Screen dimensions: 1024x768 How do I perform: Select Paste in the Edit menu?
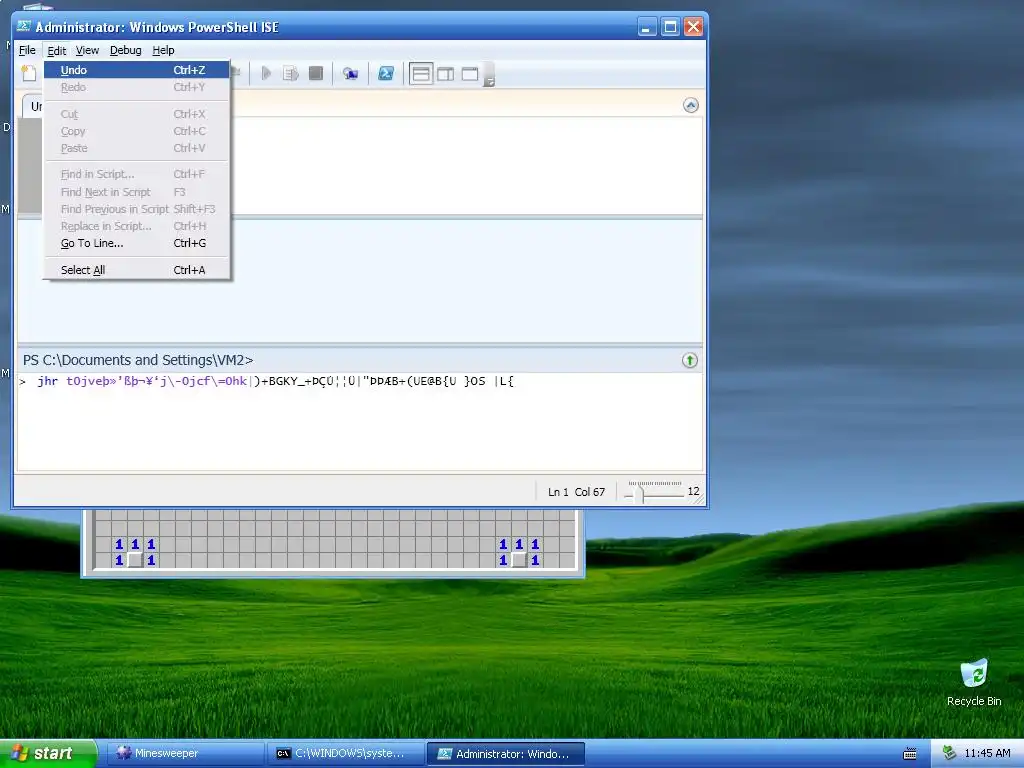click(136, 148)
